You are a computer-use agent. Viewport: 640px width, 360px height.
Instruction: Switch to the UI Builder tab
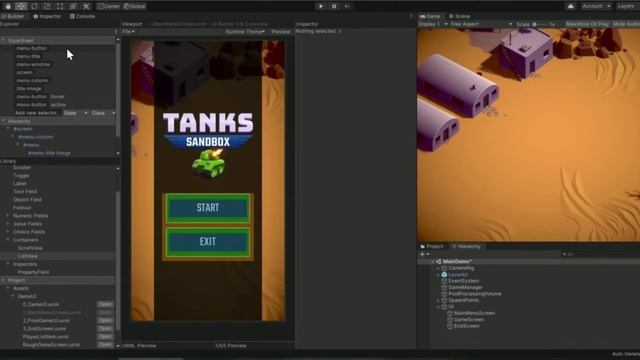(13, 16)
